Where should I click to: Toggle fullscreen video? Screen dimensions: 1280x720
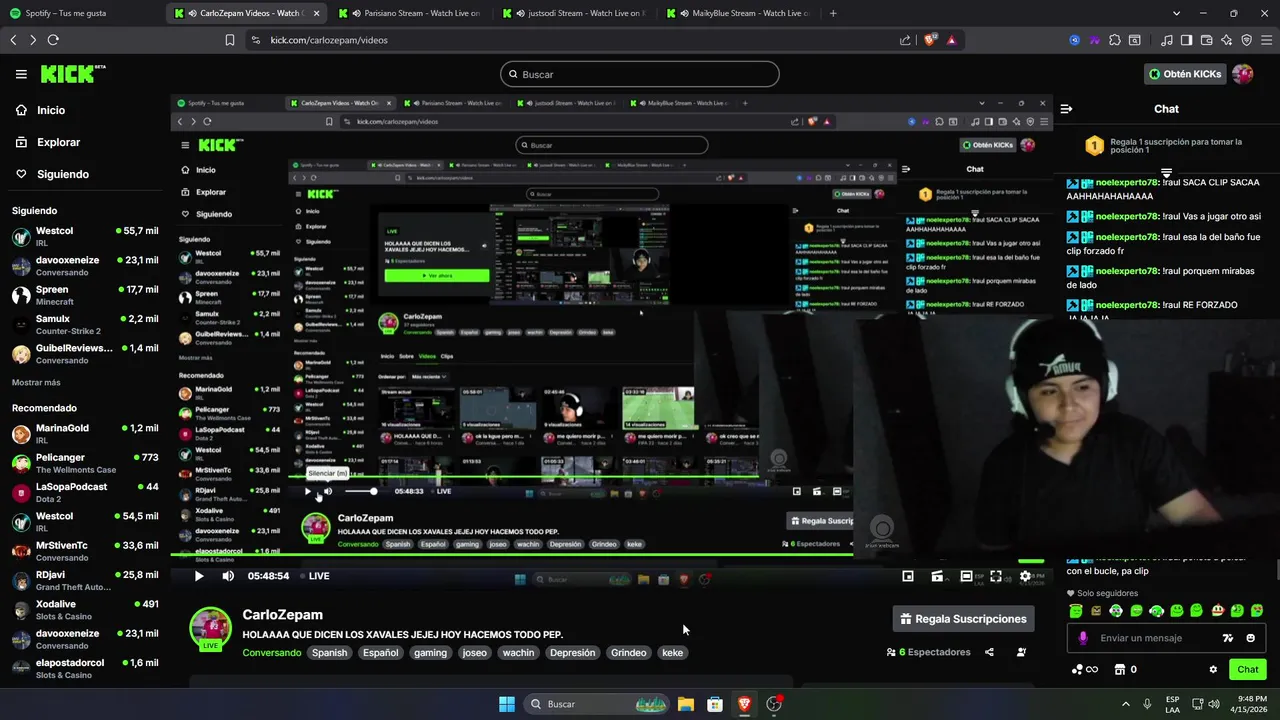[x=996, y=576]
